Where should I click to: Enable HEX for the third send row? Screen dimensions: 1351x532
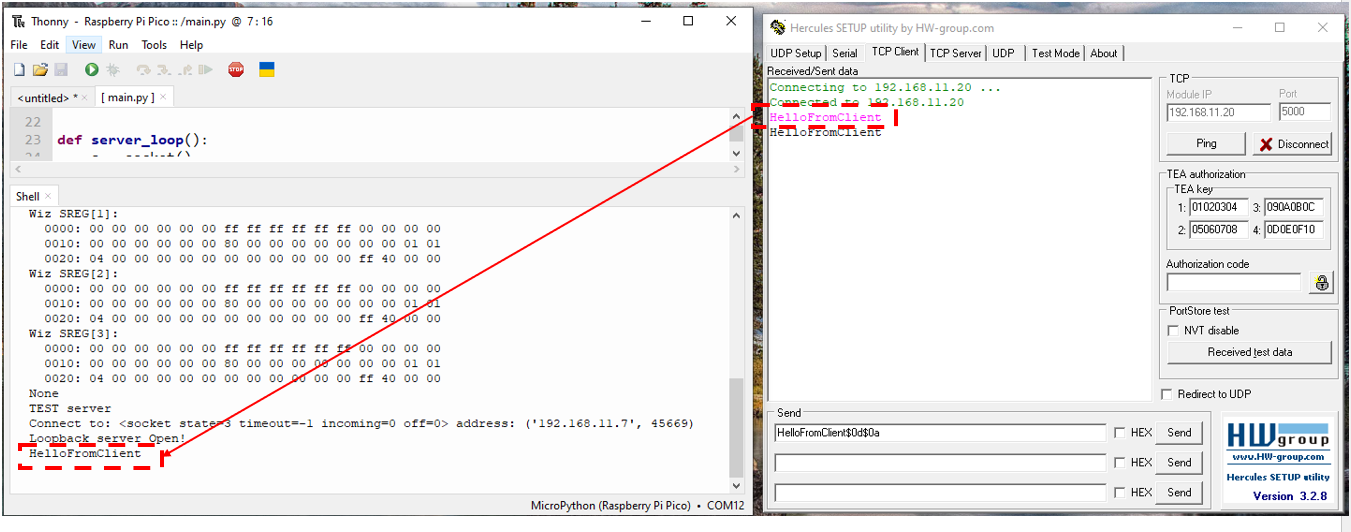coord(1120,493)
